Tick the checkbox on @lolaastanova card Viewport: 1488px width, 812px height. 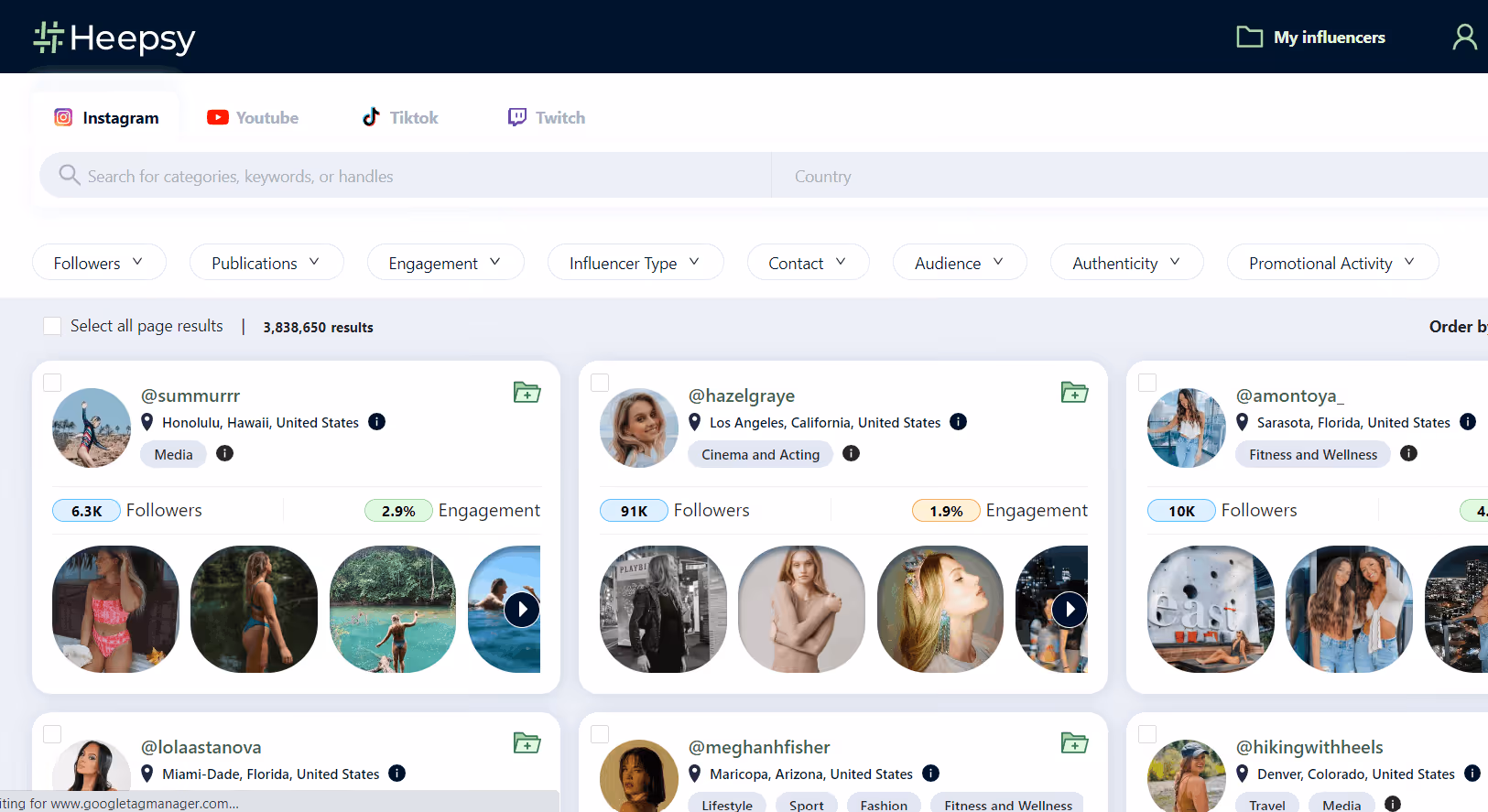pos(52,734)
